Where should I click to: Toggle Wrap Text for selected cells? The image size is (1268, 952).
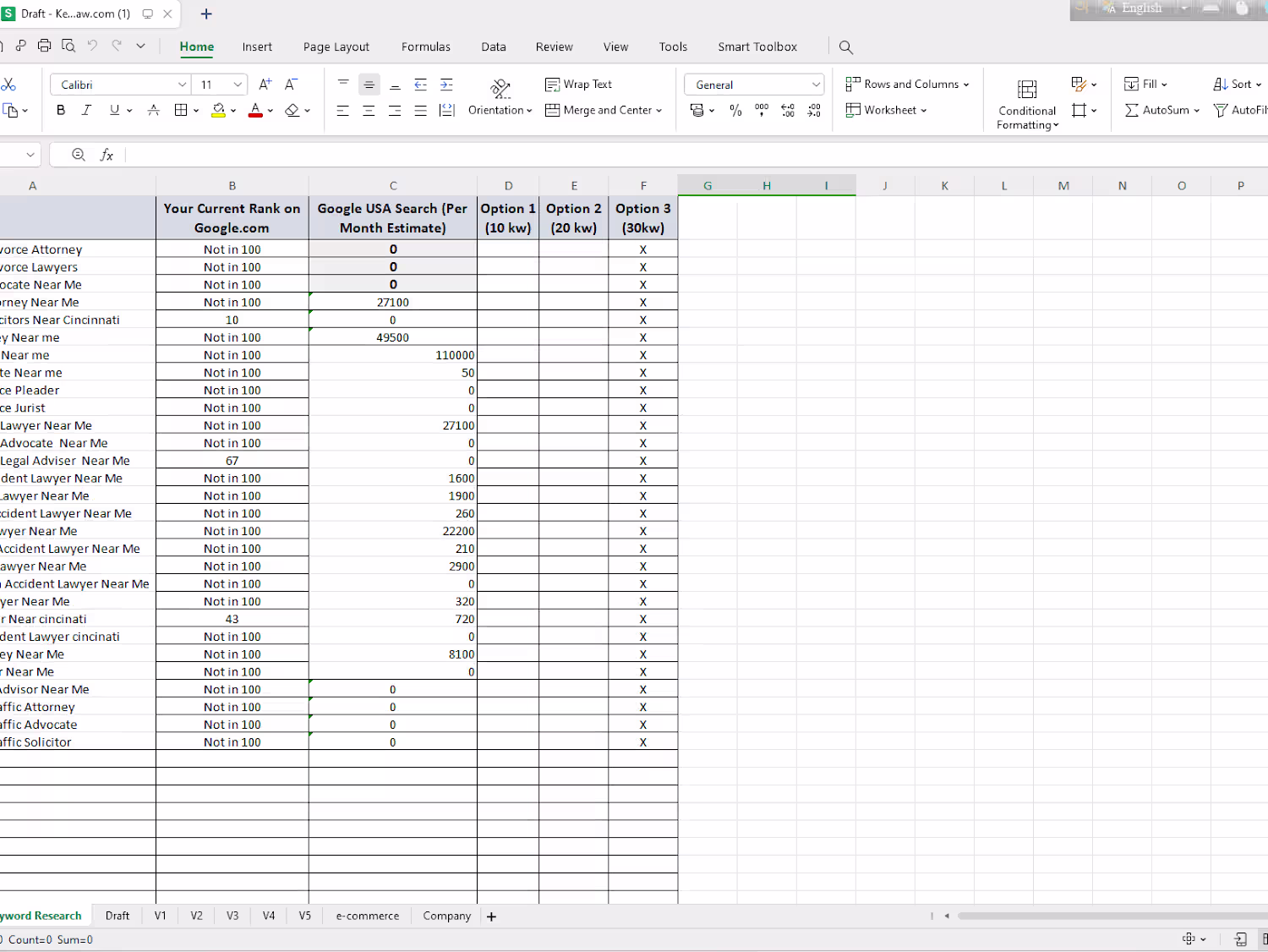[579, 85]
